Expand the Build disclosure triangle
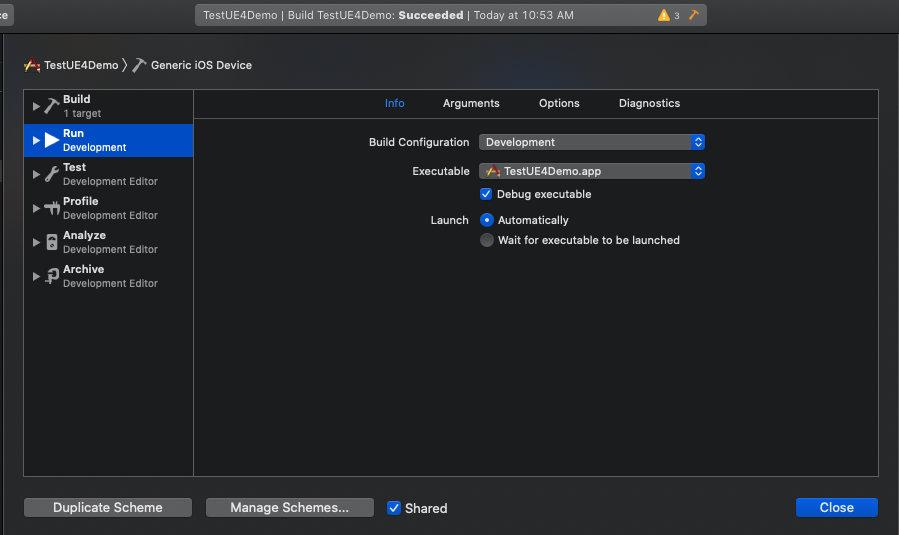The image size is (899, 535). pyautogui.click(x=37, y=106)
